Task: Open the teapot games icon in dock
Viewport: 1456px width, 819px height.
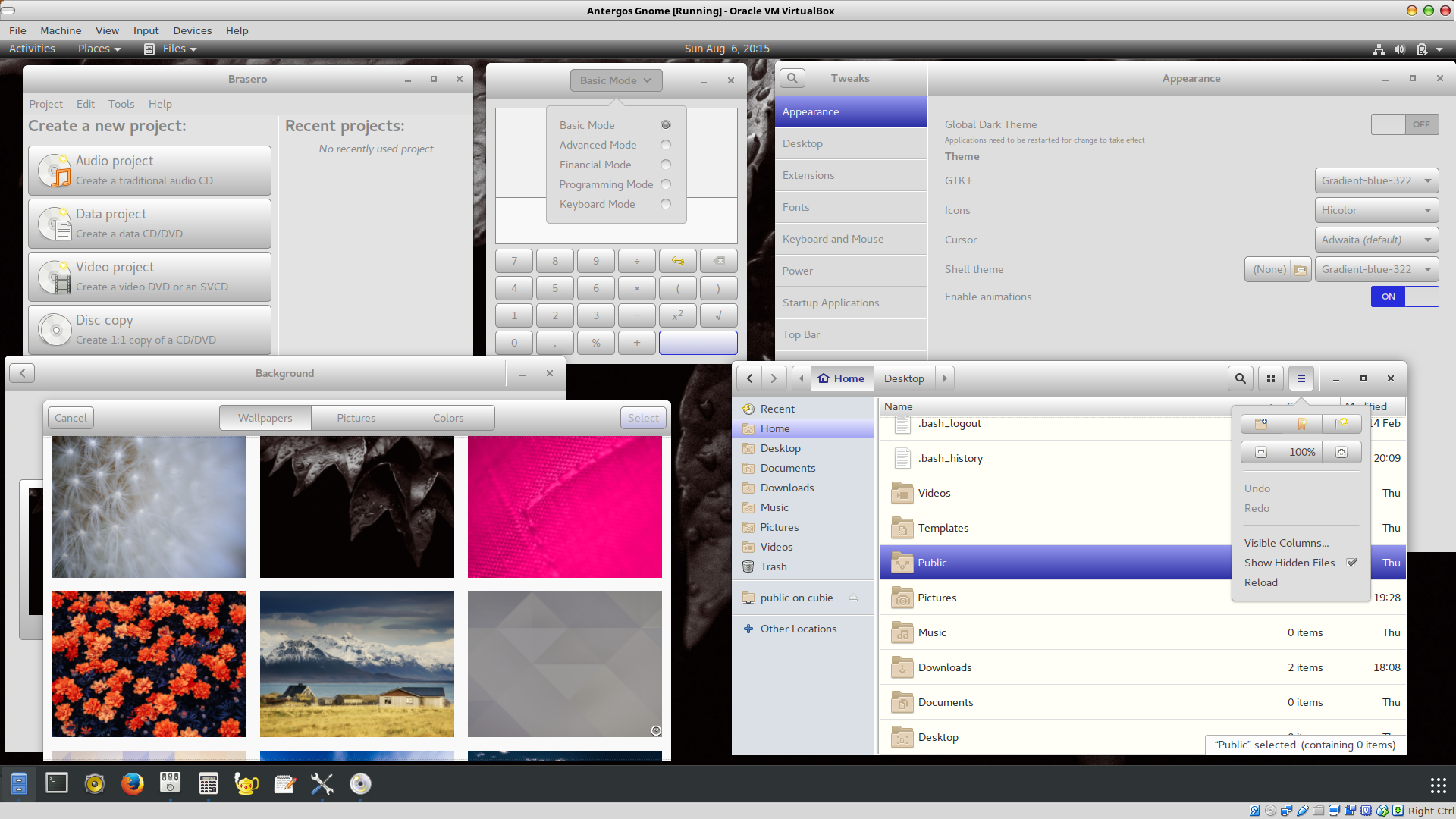Action: point(246,783)
